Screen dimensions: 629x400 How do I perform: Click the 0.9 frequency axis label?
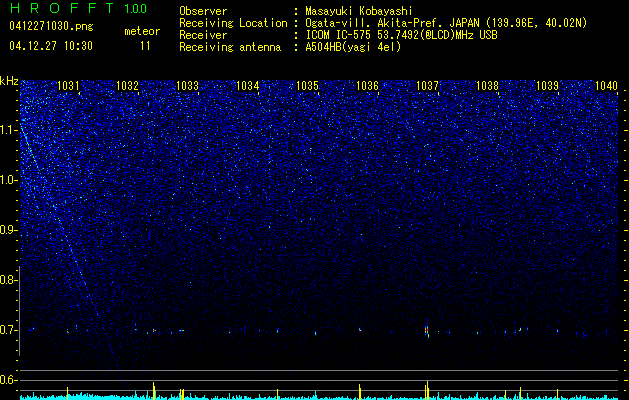click(x=8, y=230)
